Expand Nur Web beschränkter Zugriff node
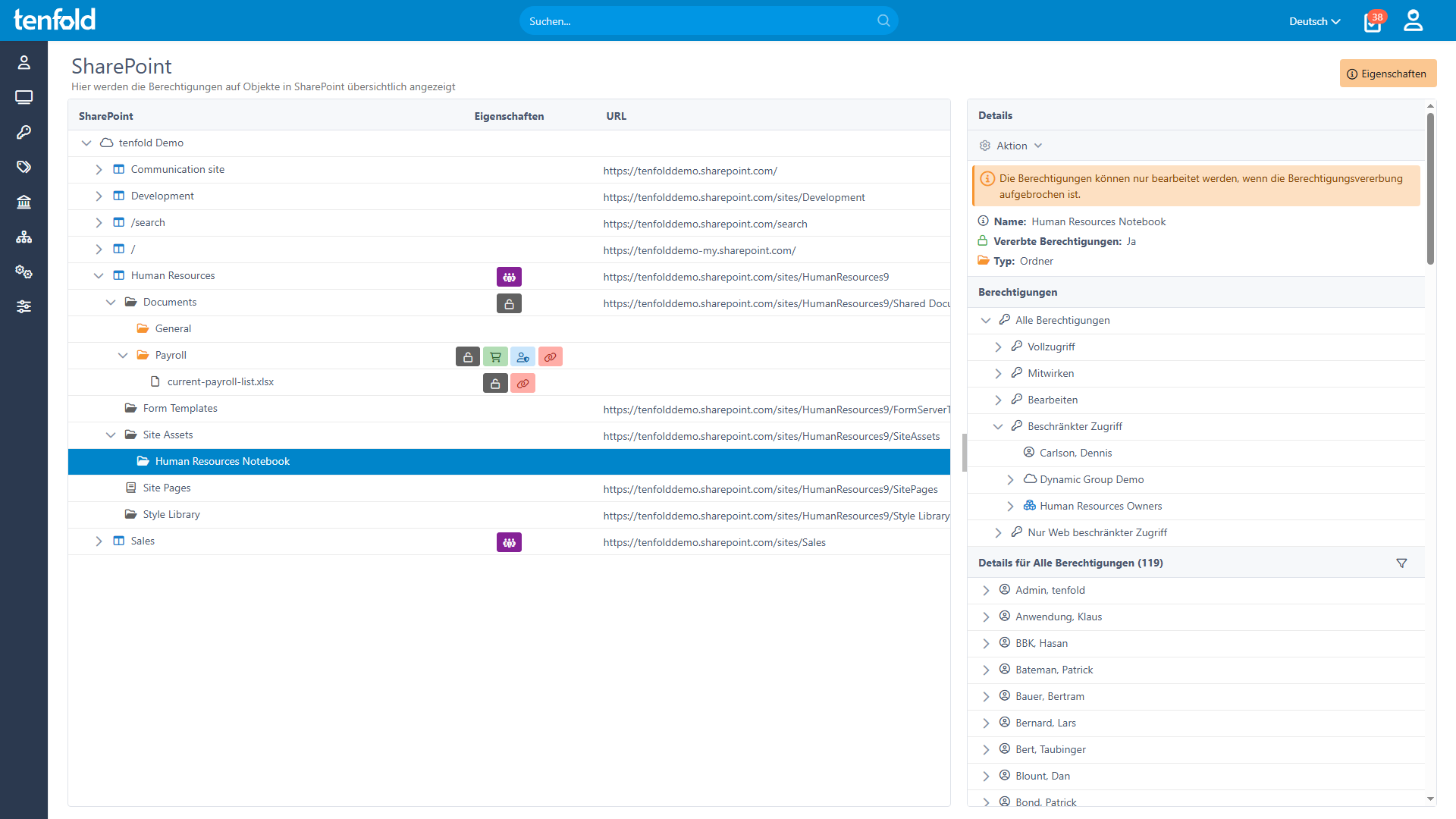Viewport: 1456px width, 819px height. point(998,533)
